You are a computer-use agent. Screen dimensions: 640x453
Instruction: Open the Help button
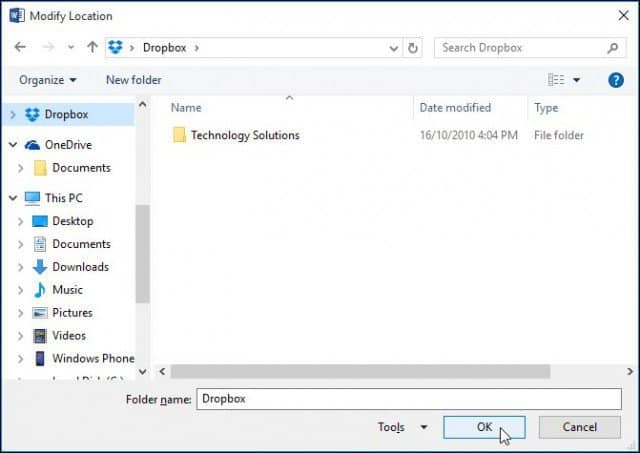tap(616, 80)
